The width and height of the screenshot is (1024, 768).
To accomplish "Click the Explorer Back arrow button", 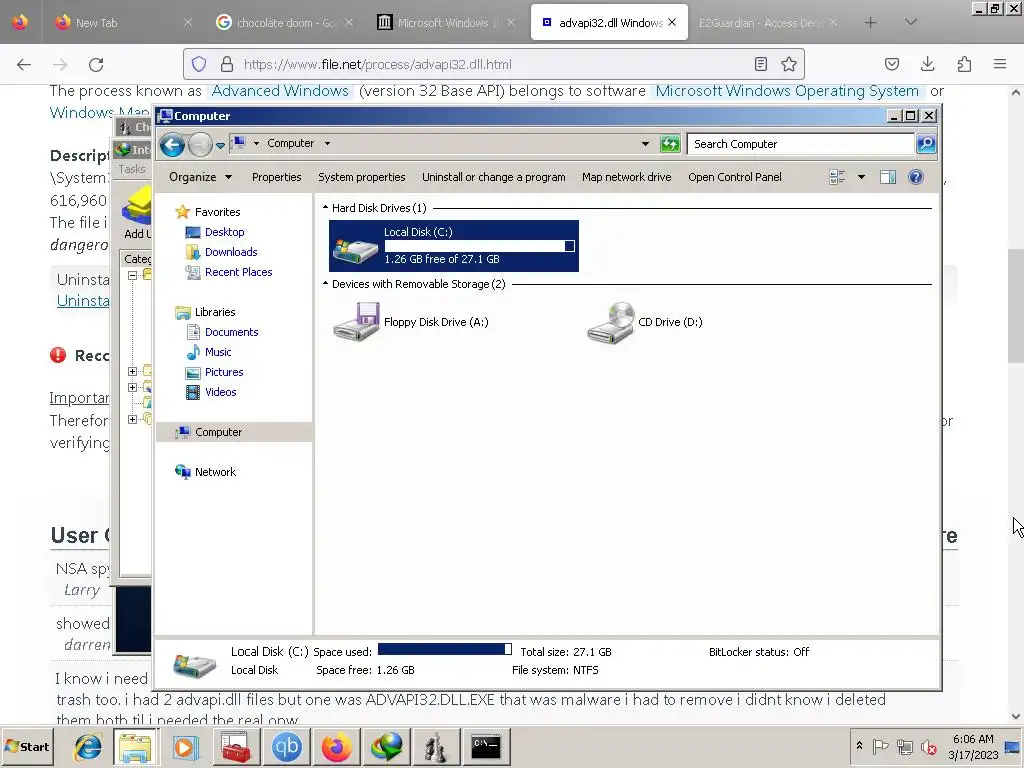I will coord(172,144).
